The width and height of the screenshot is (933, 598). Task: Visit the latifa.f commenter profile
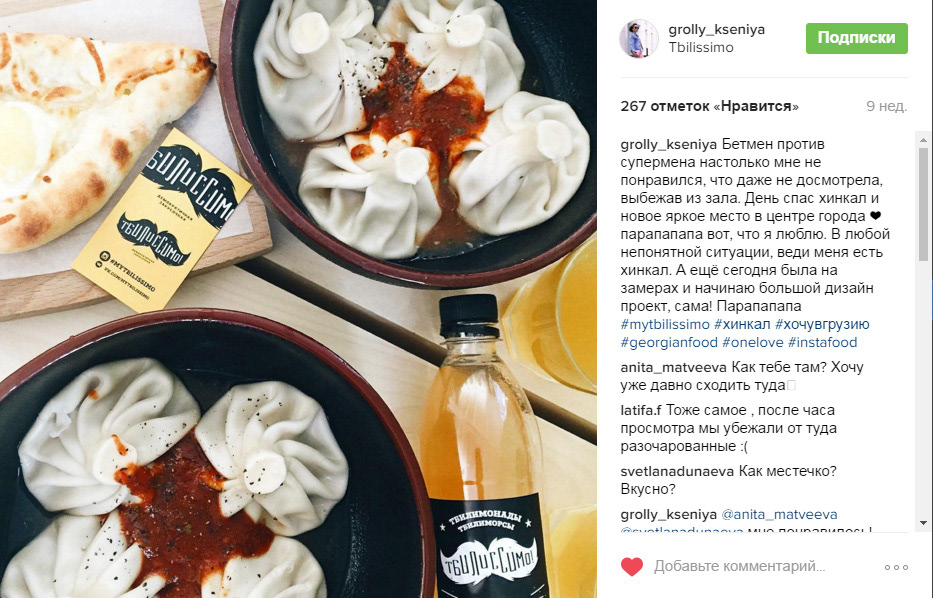click(x=641, y=410)
